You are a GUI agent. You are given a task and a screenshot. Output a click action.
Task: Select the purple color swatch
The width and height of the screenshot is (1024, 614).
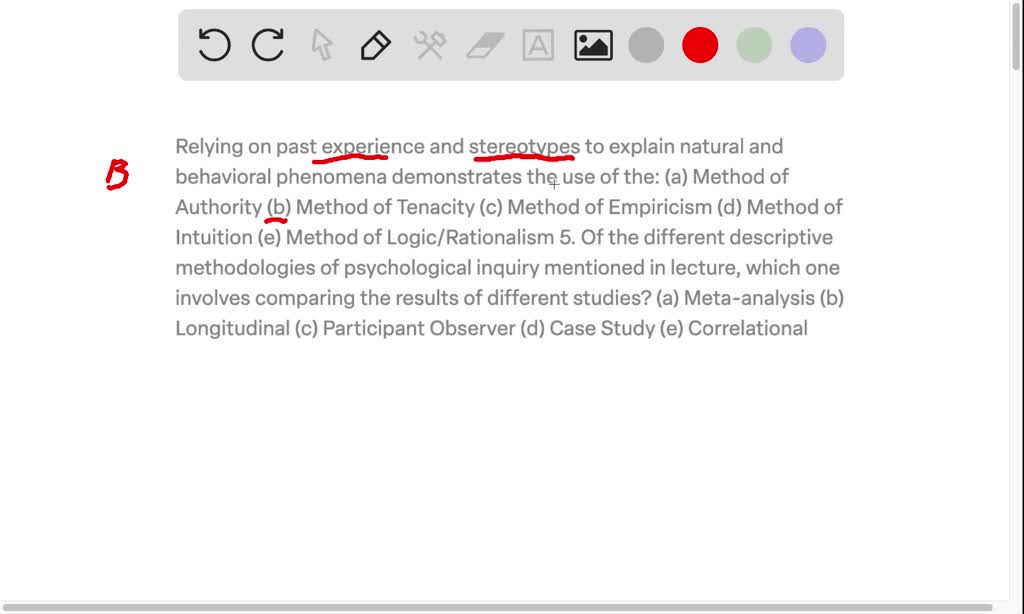[807, 44]
